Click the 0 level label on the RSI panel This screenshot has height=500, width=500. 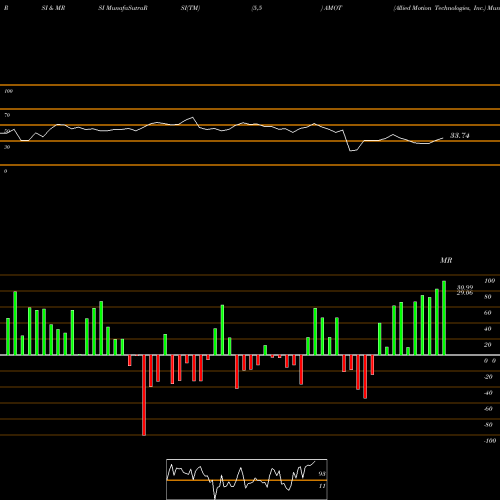[x=5, y=171]
